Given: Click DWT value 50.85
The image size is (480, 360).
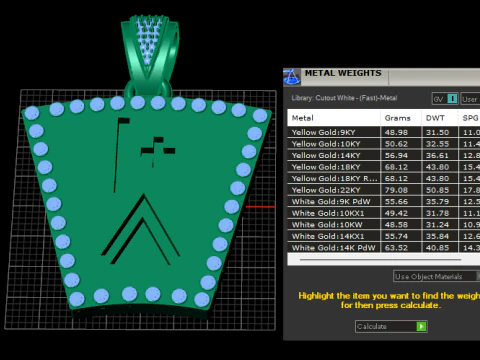Looking at the screenshot, I should pyautogui.click(x=437, y=190).
